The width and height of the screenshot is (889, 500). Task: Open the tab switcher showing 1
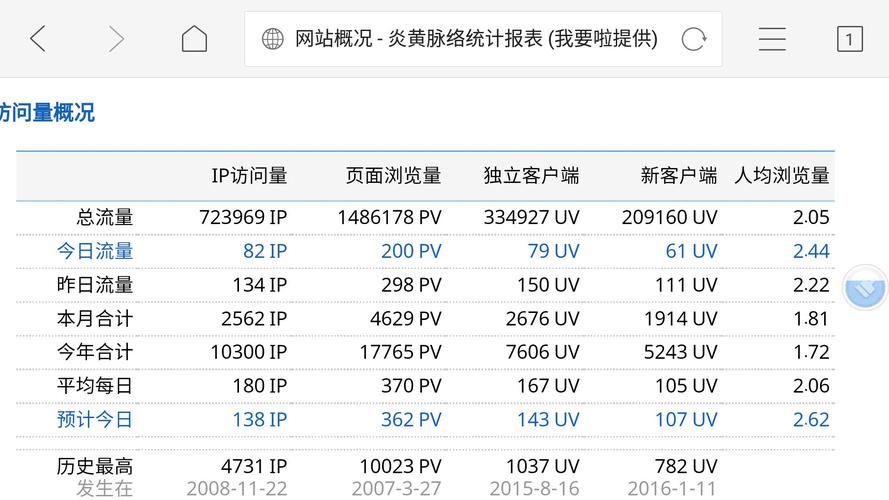[x=849, y=39]
